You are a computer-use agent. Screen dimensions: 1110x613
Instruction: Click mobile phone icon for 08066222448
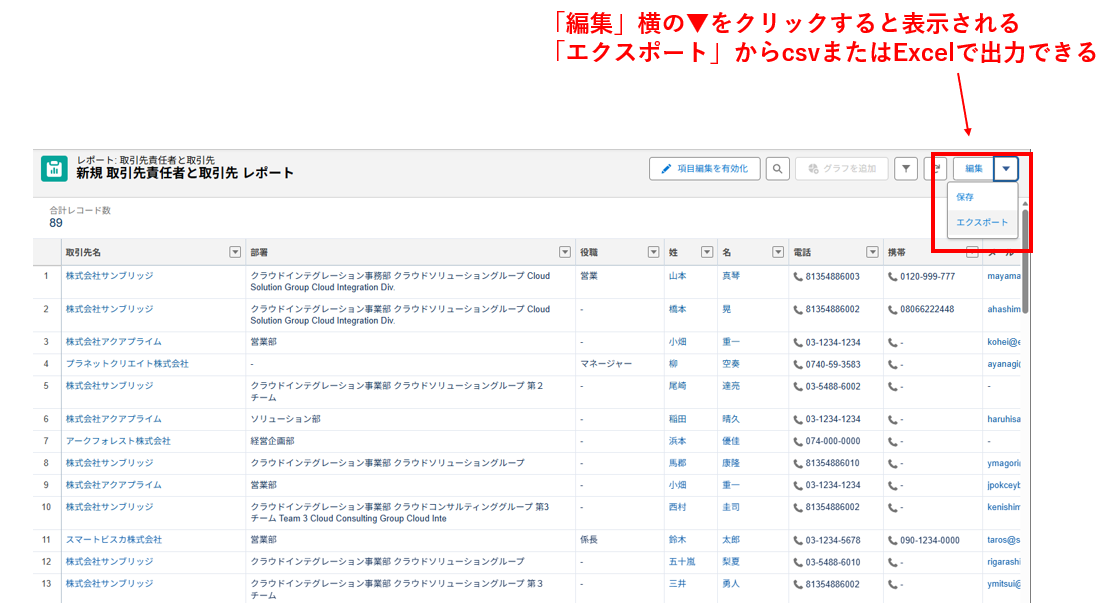[893, 309]
